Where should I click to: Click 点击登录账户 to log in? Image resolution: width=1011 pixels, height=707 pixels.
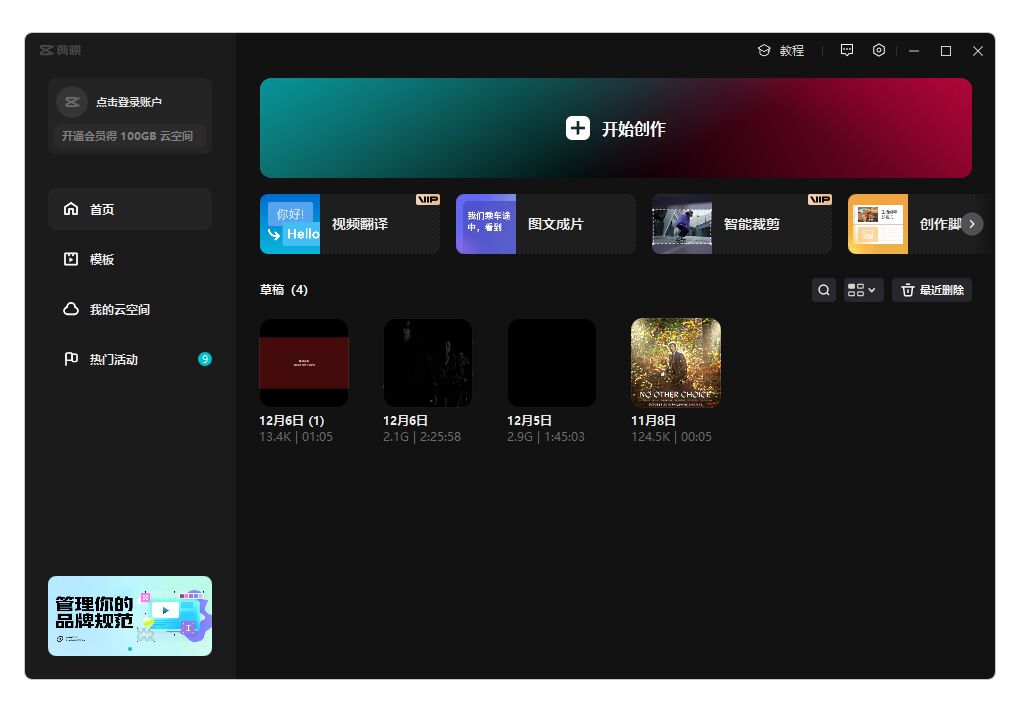(129, 102)
